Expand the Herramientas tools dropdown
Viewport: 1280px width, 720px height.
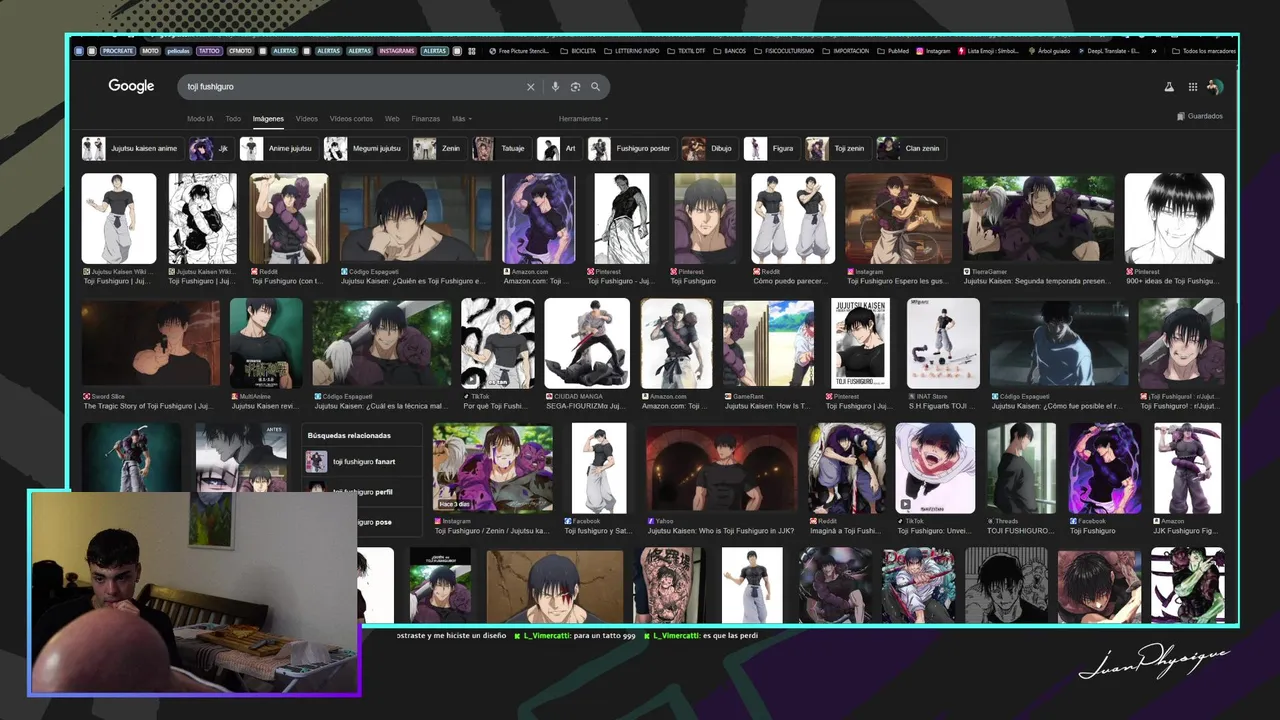tap(583, 119)
